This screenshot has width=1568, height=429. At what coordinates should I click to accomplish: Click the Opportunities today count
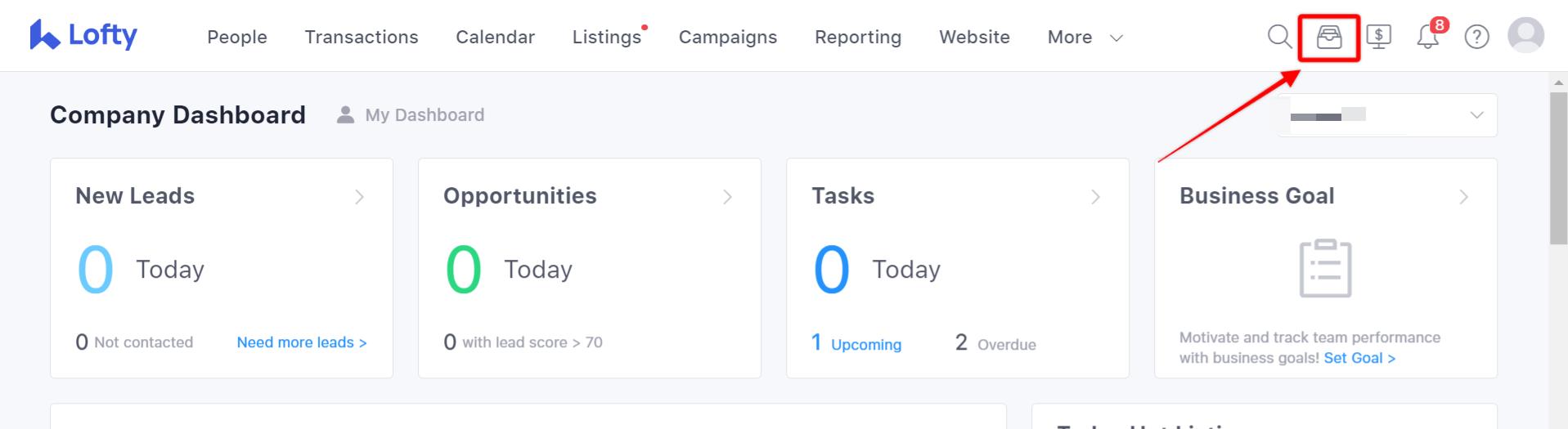click(463, 270)
